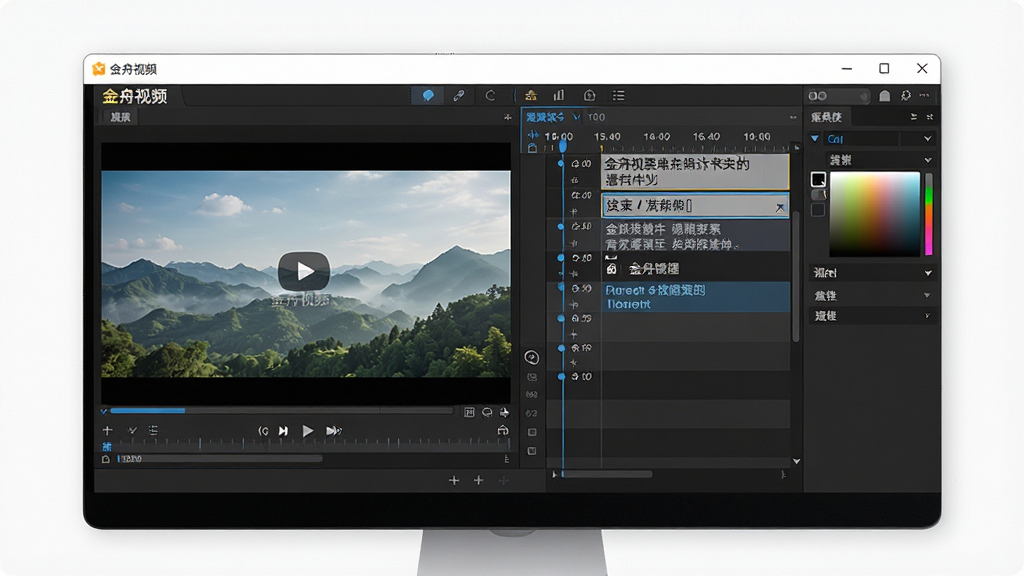
Task: Click the blue playhead marker on timeline ruler
Action: (x=563, y=147)
